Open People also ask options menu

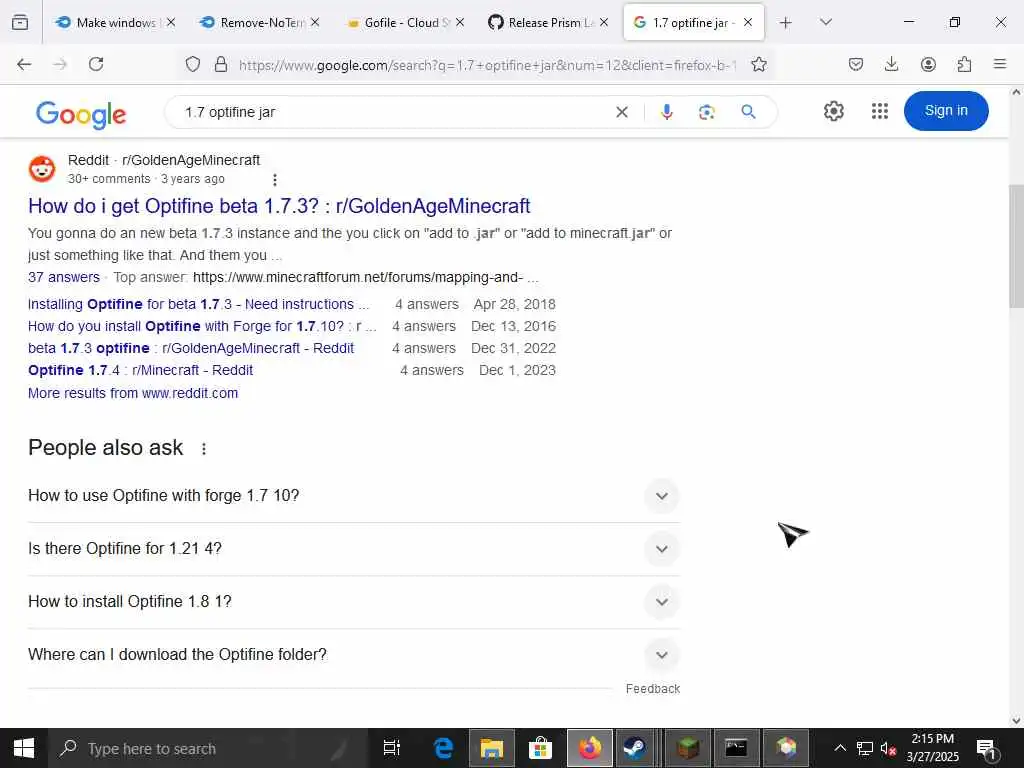(204, 449)
